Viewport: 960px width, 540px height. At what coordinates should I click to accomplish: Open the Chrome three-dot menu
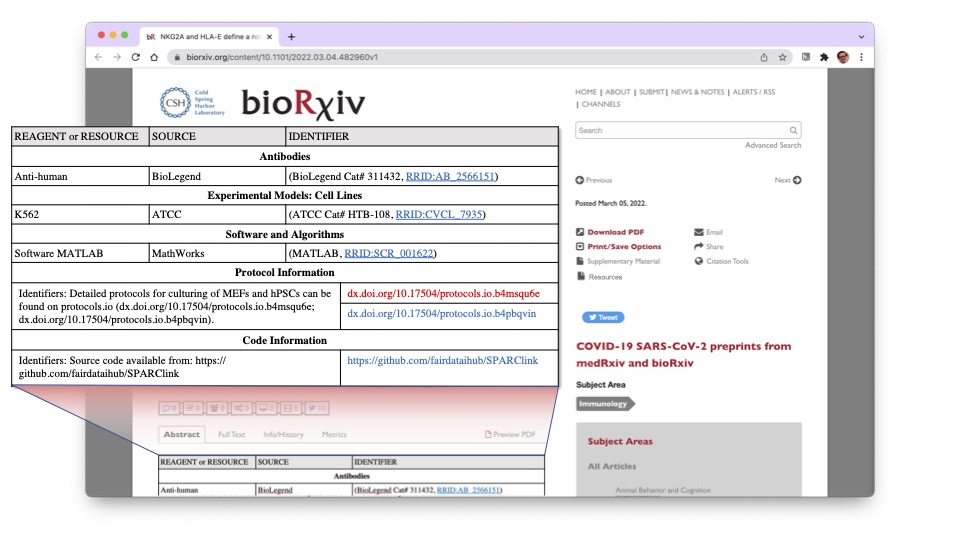861,57
